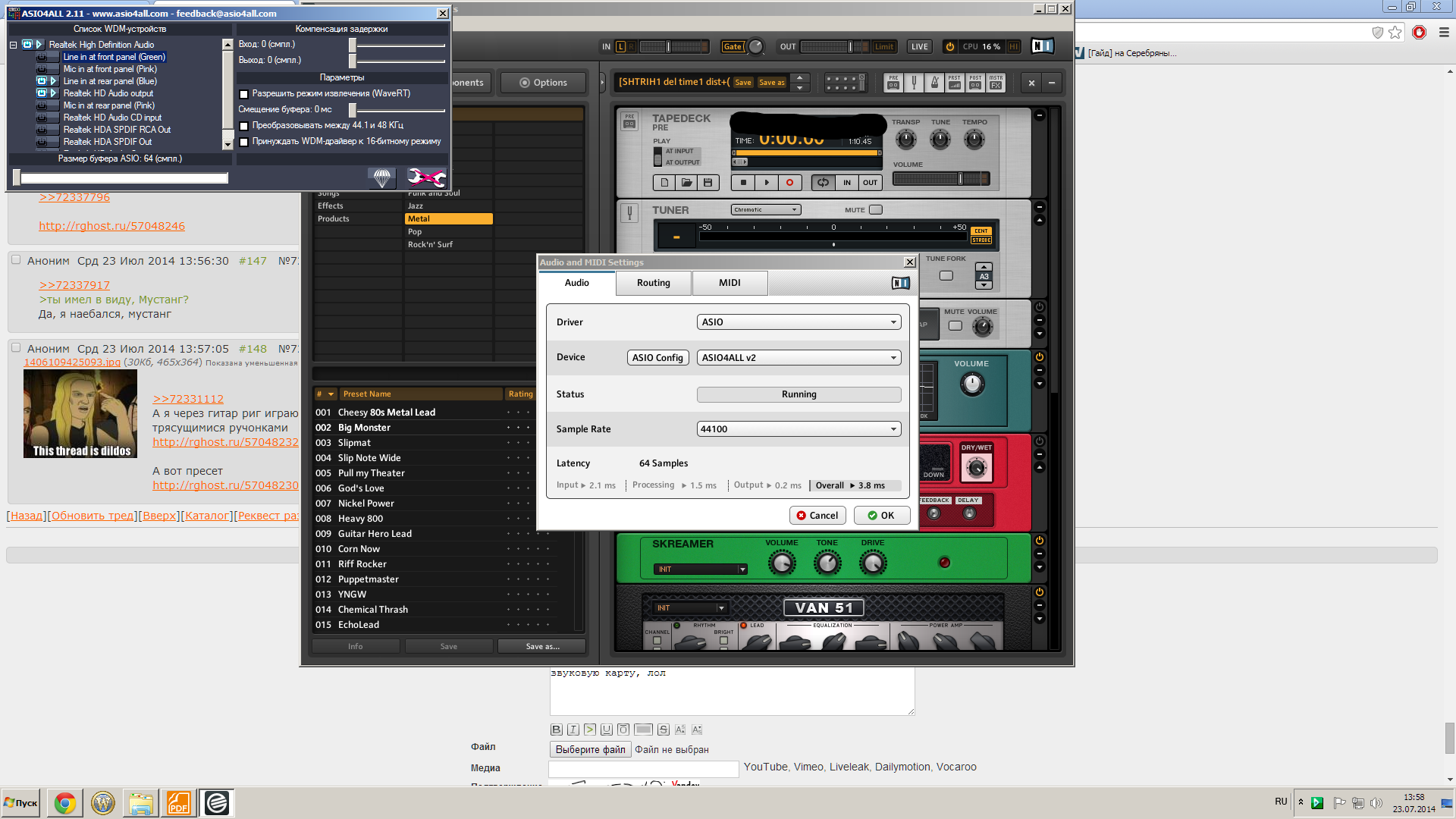Toggle the Gate button in header
The image size is (1456, 819).
733,46
